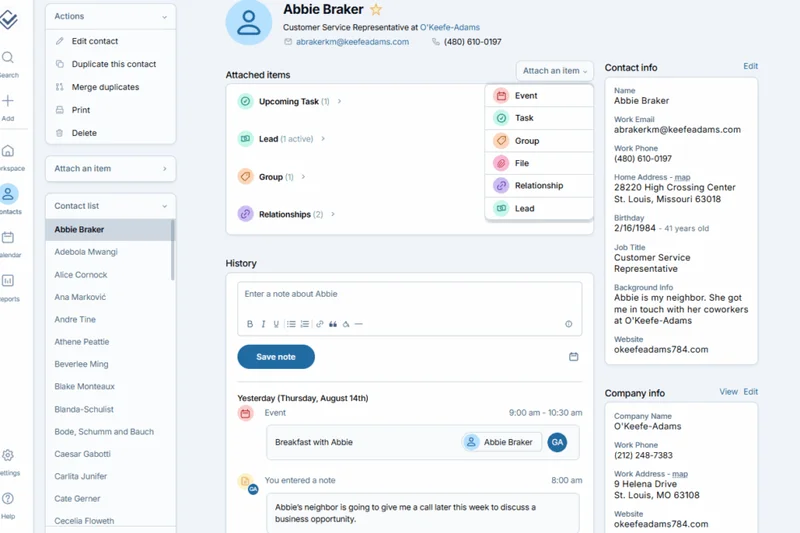This screenshot has height=533, width=800.
Task: Open the Calendar sidebar icon
Action: coord(8,237)
